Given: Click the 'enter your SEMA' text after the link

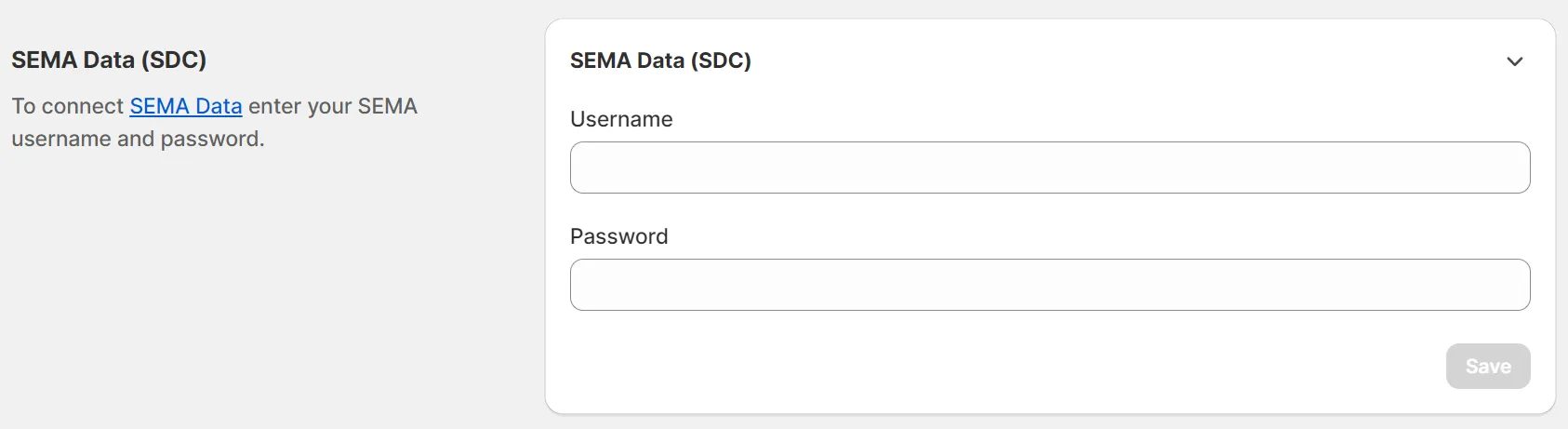Looking at the screenshot, I should coord(332,106).
